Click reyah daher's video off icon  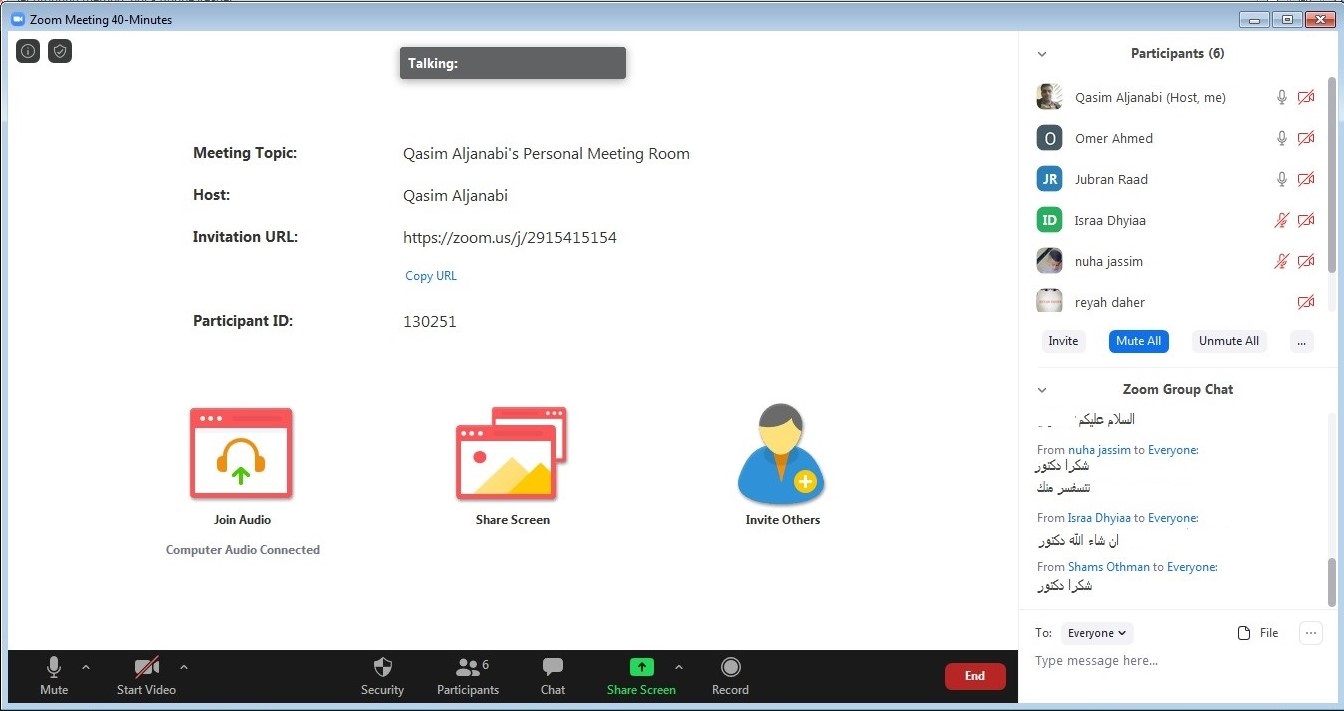[x=1306, y=302]
